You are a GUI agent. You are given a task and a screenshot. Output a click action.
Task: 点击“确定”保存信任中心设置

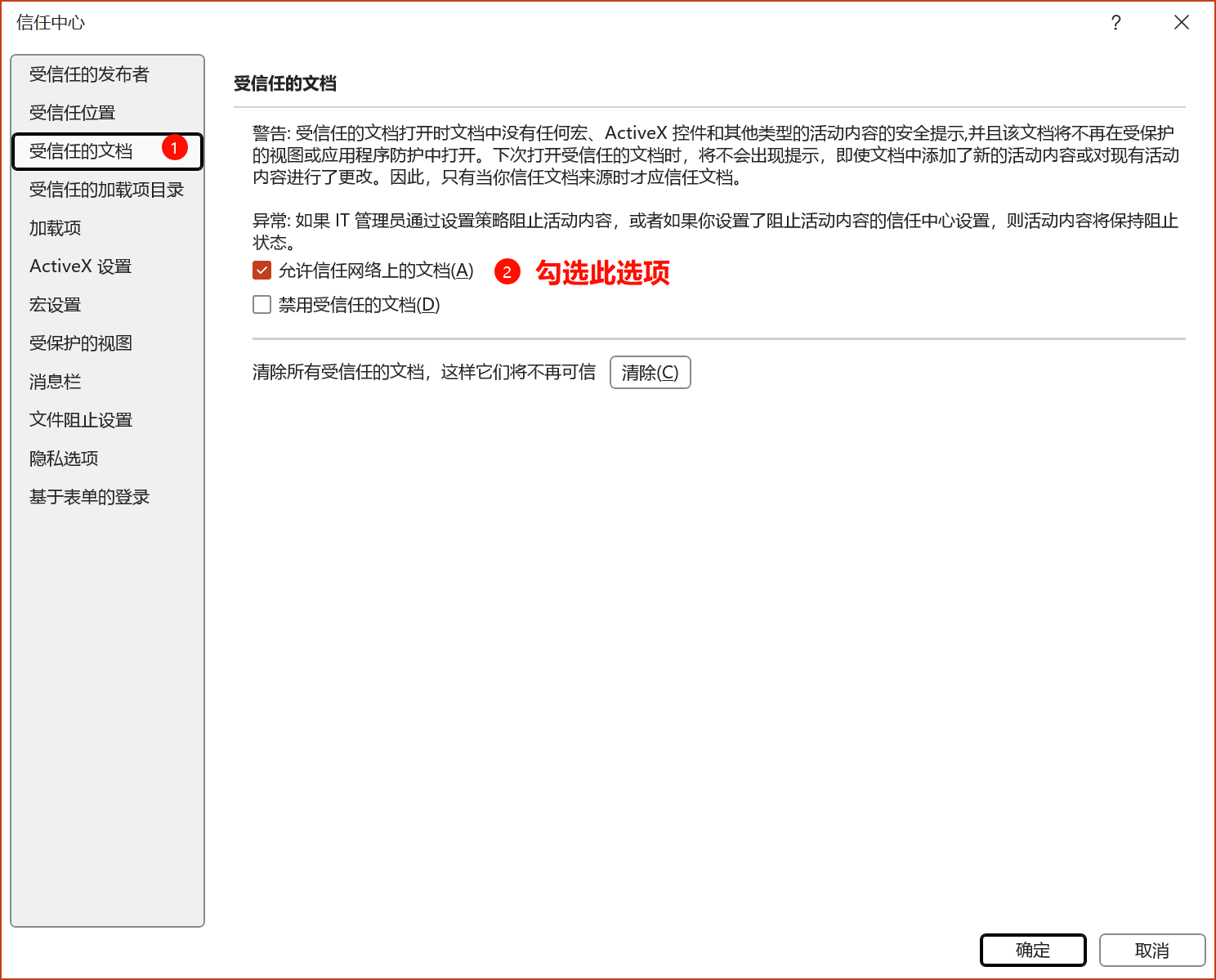pyautogui.click(x=1032, y=950)
